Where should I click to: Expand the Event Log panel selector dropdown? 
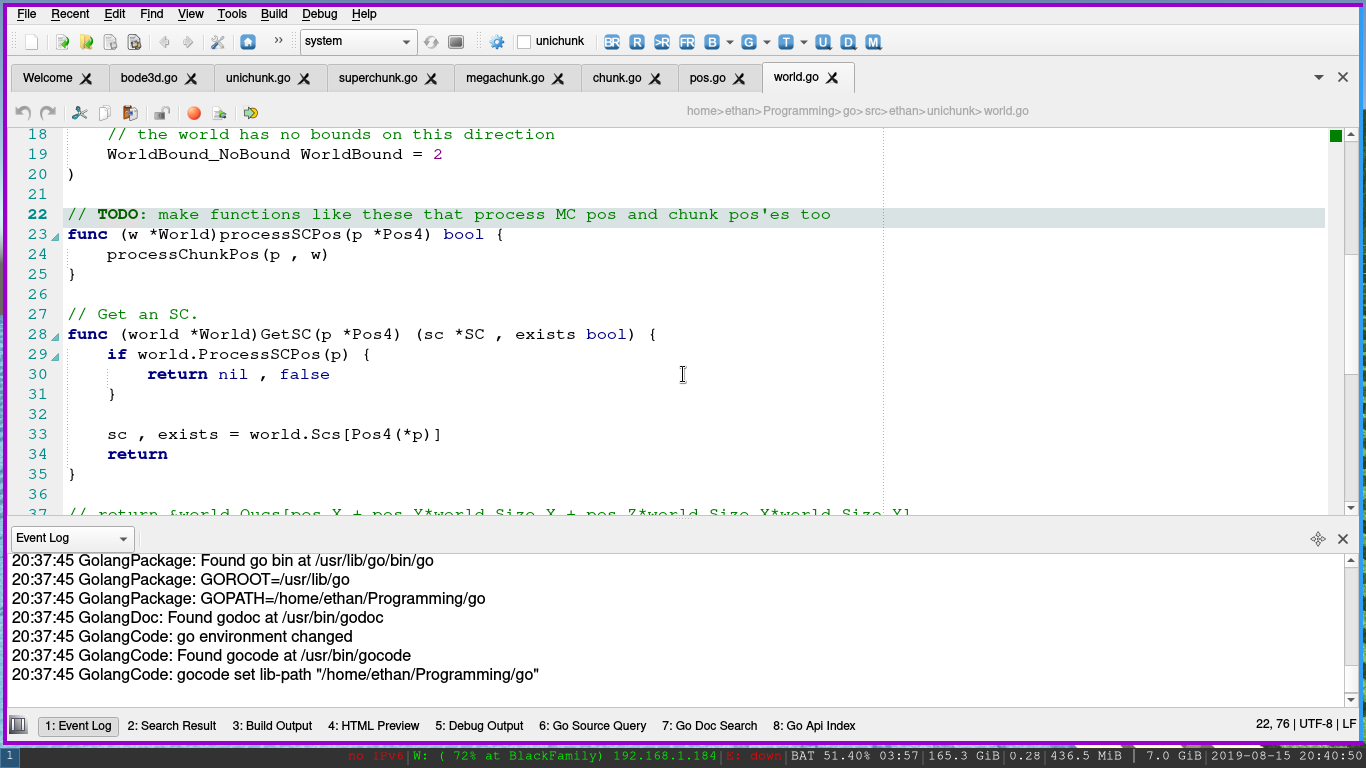(x=72, y=538)
